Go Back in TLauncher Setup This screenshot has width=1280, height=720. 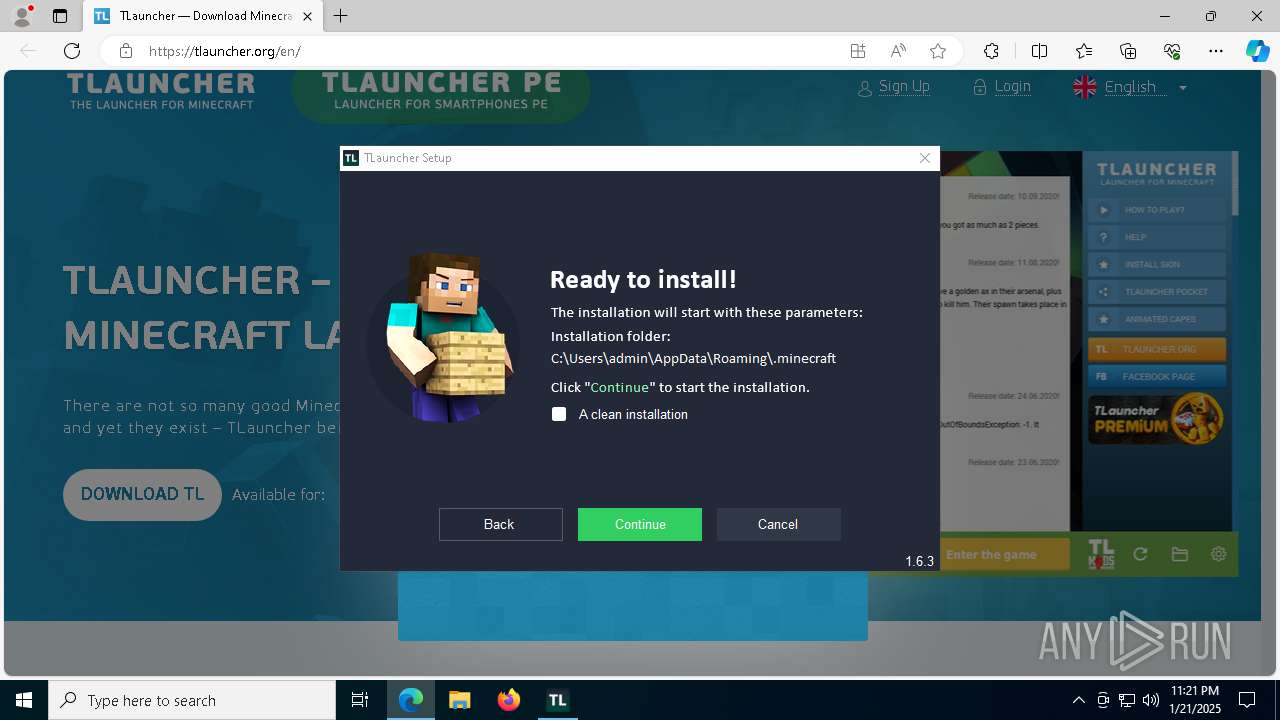(500, 524)
